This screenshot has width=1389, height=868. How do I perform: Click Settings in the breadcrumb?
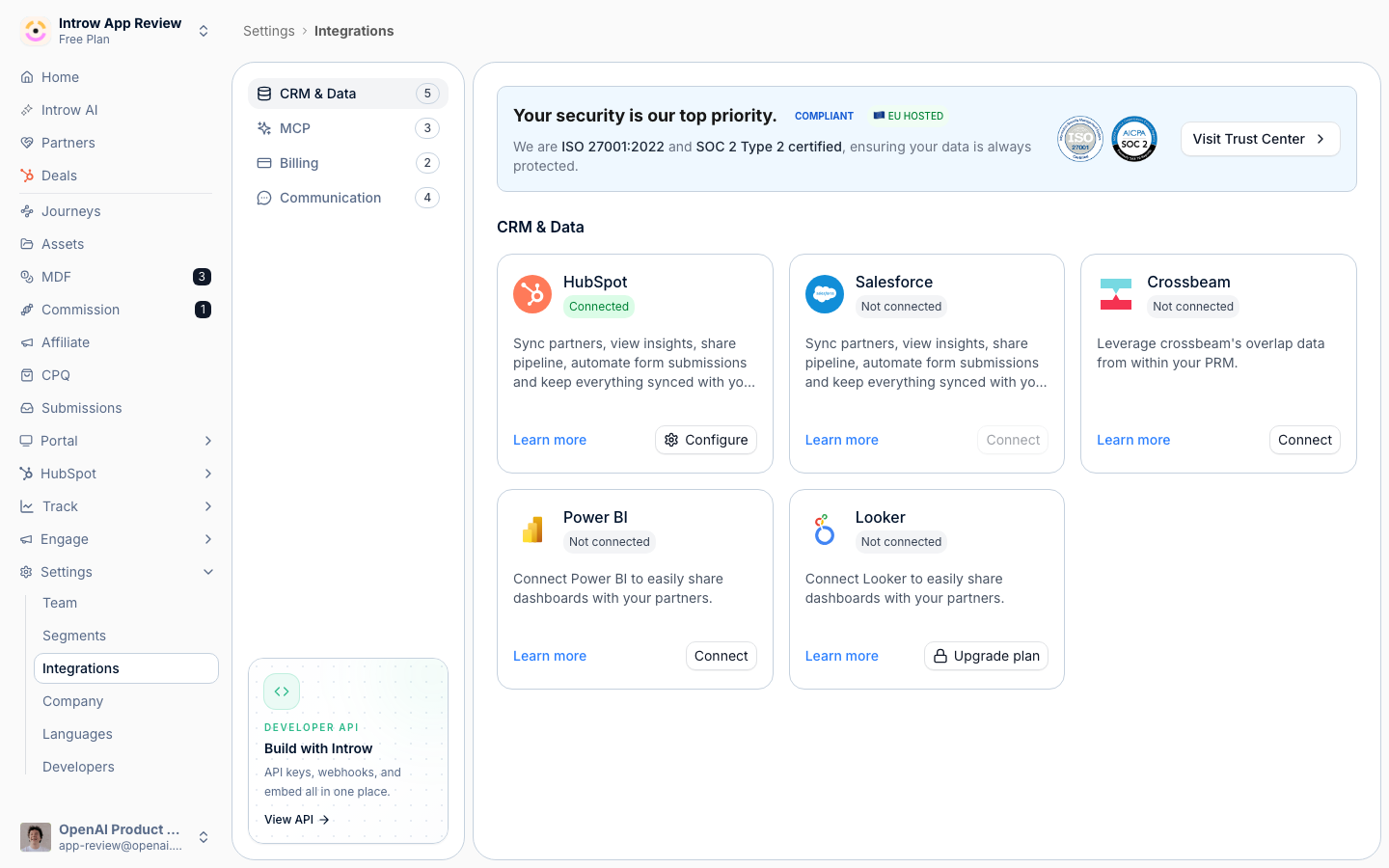269,31
